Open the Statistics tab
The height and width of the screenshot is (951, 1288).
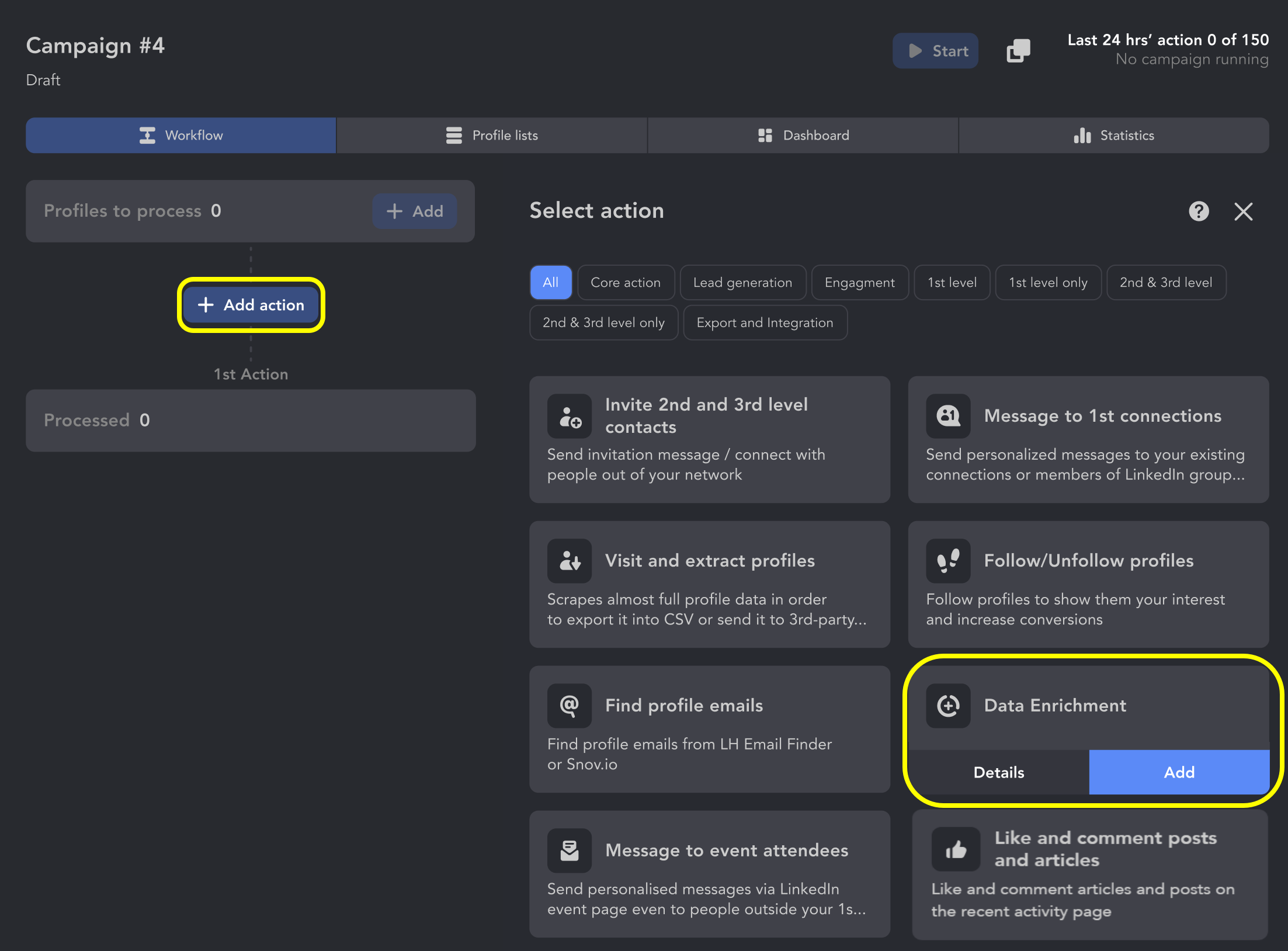click(1113, 136)
